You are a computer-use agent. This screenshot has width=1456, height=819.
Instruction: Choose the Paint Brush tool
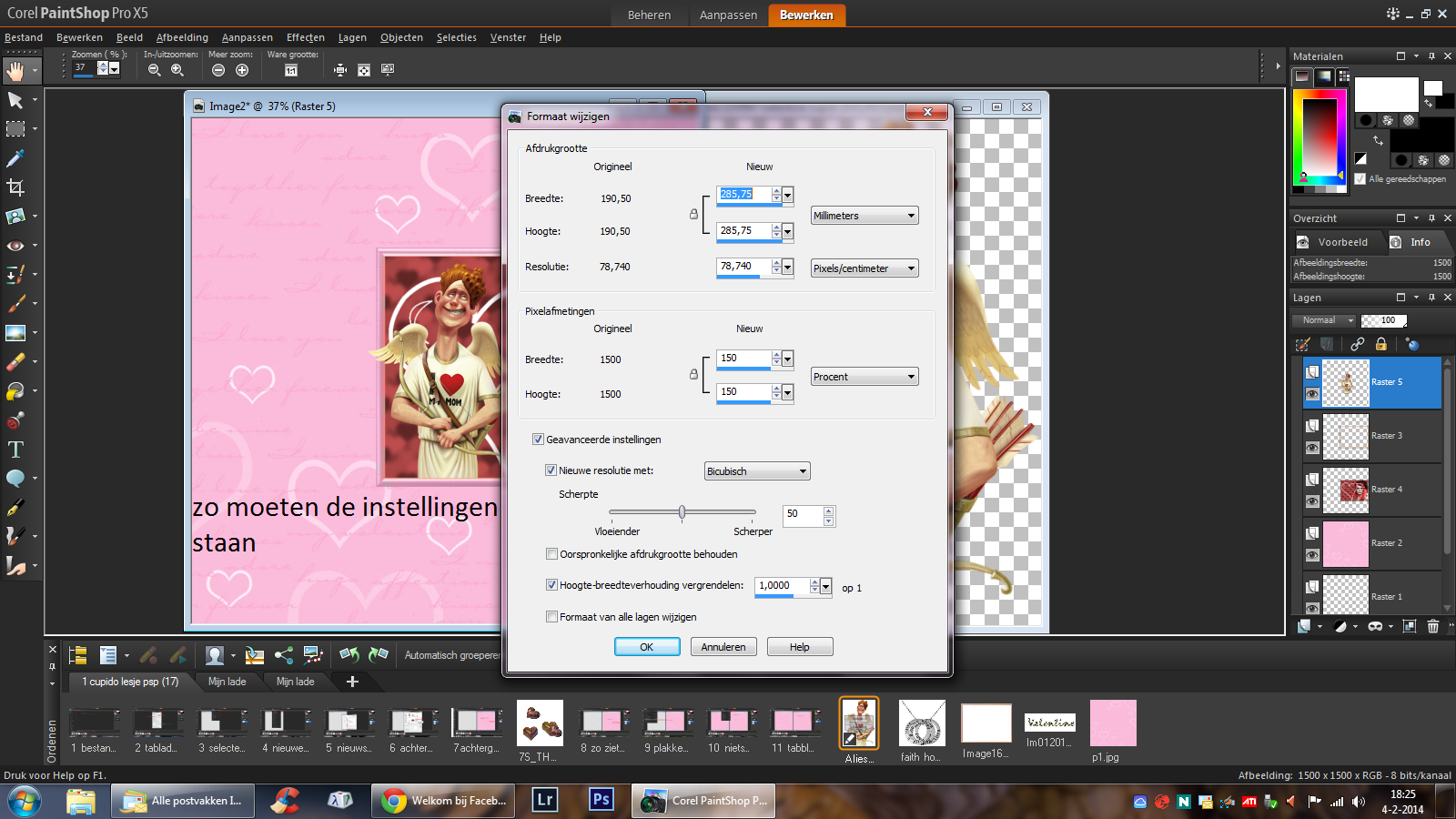(15, 304)
